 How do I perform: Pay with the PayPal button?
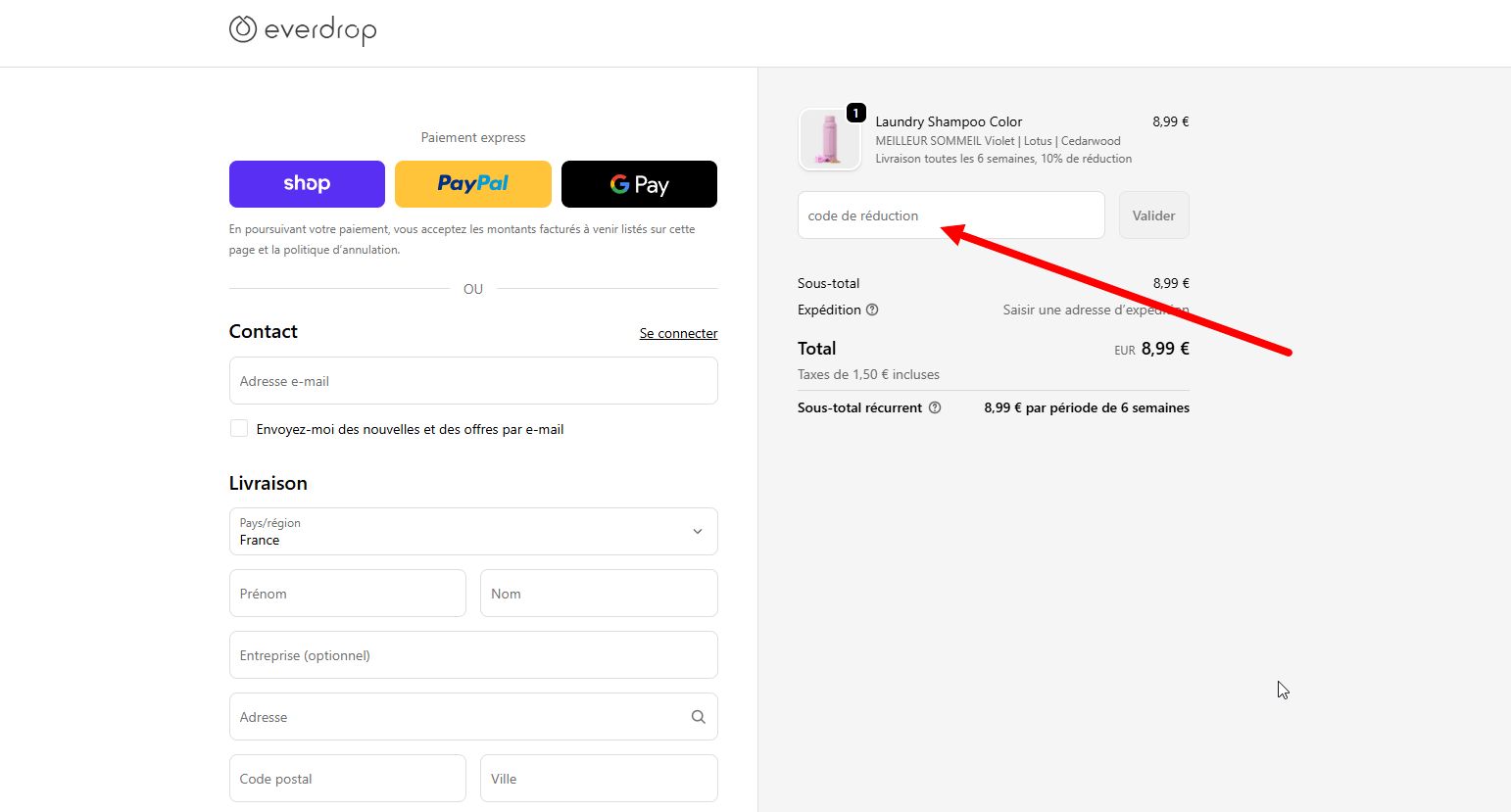[x=473, y=184]
